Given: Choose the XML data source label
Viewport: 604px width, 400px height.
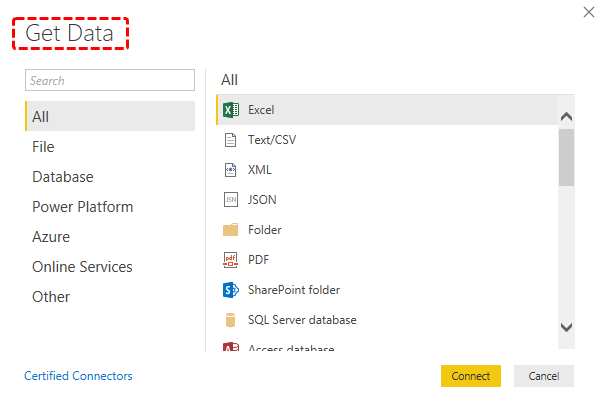Looking at the screenshot, I should [260, 170].
